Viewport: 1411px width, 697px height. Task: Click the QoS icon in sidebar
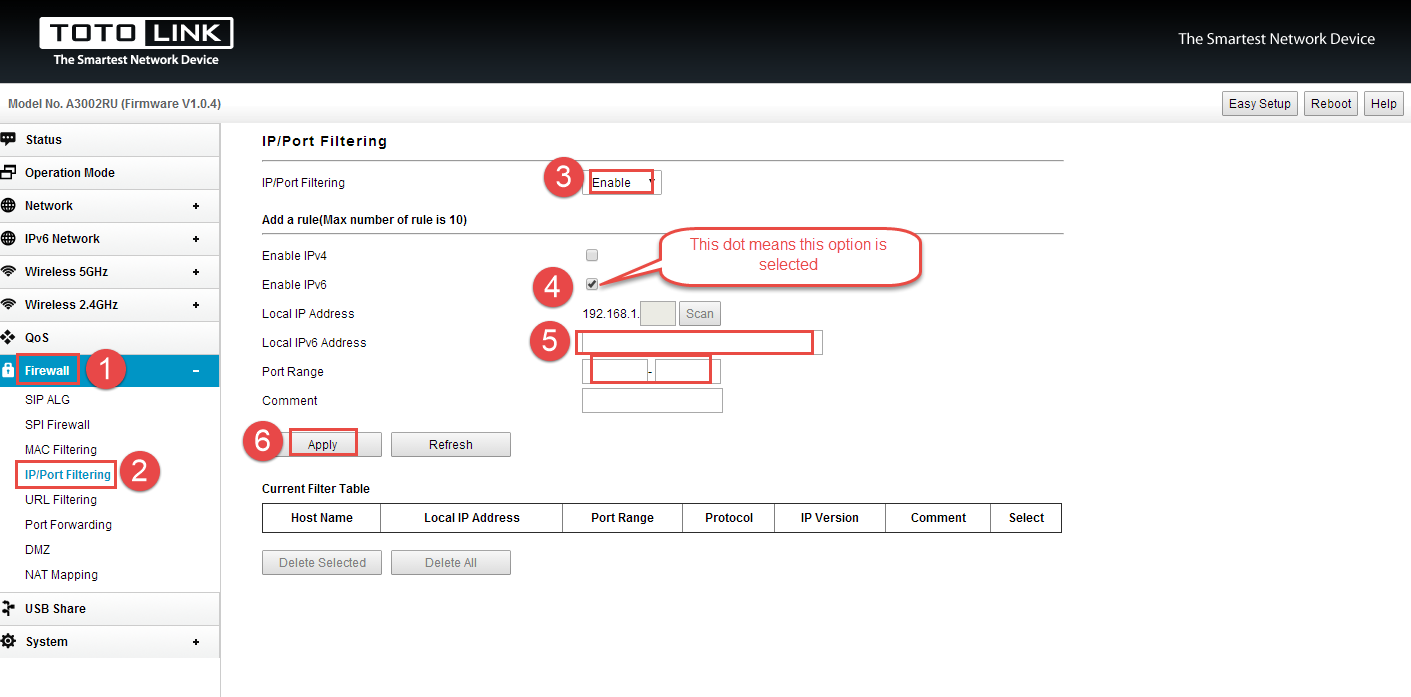[x=8, y=337]
